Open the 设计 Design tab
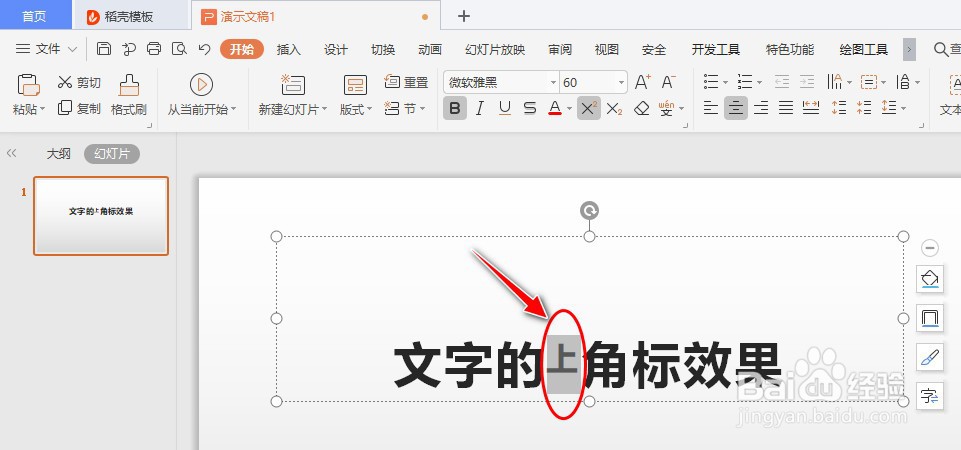The width and height of the screenshot is (961, 450). pyautogui.click(x=336, y=50)
